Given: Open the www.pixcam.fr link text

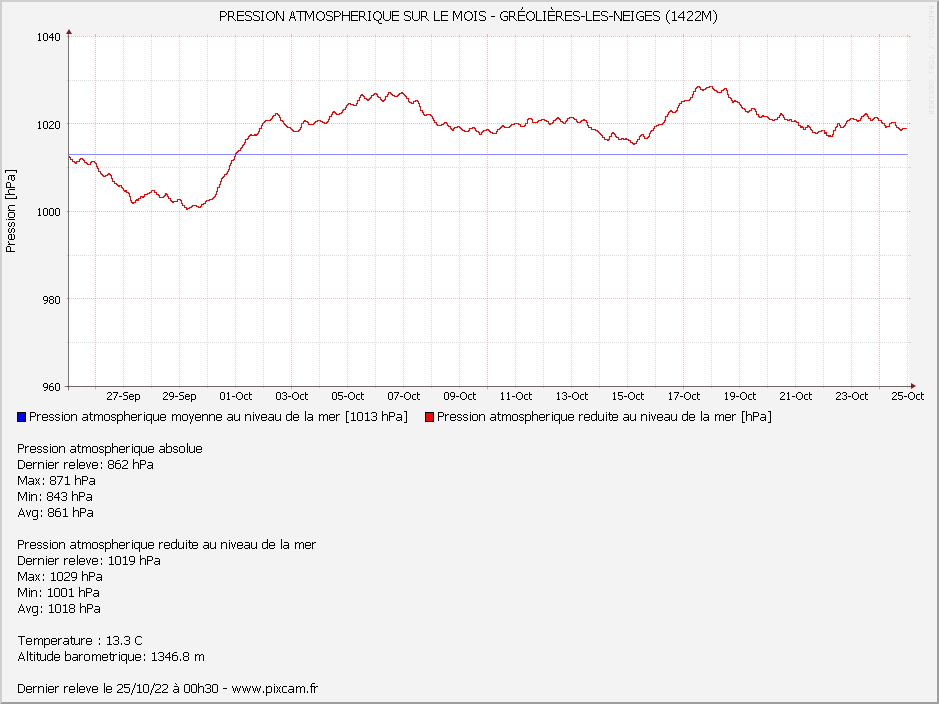Looking at the screenshot, I should click(273, 688).
